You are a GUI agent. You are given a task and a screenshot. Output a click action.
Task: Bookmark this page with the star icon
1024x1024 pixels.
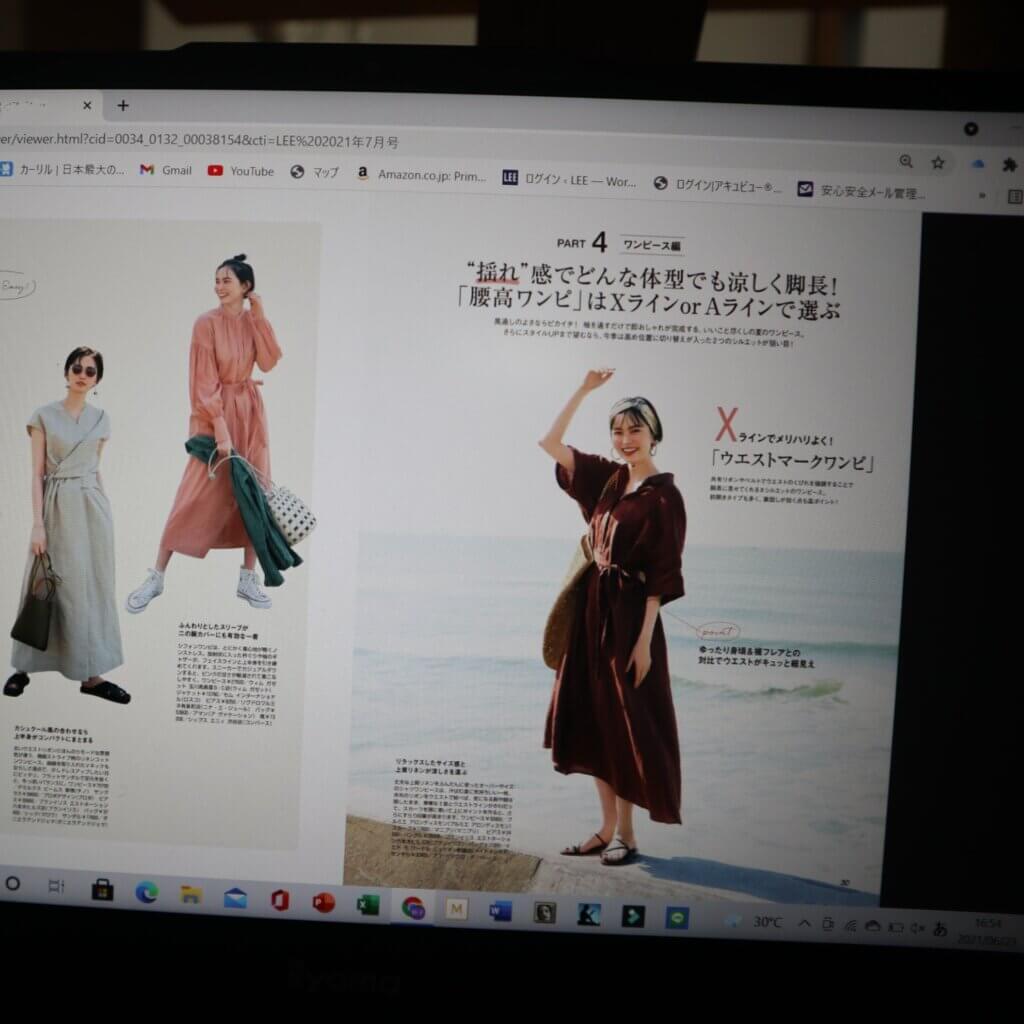pos(938,162)
